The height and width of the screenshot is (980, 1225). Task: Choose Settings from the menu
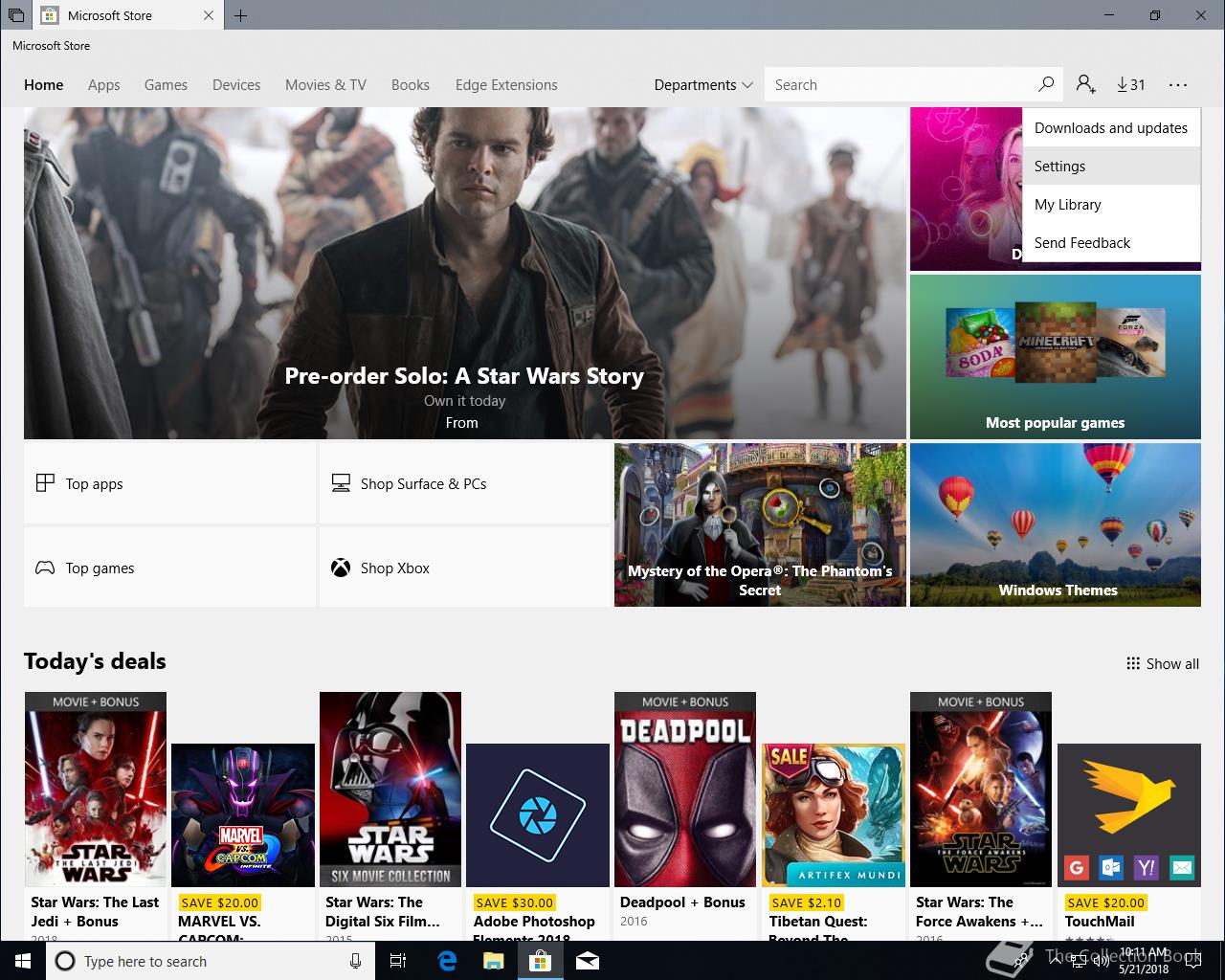coord(1111,166)
